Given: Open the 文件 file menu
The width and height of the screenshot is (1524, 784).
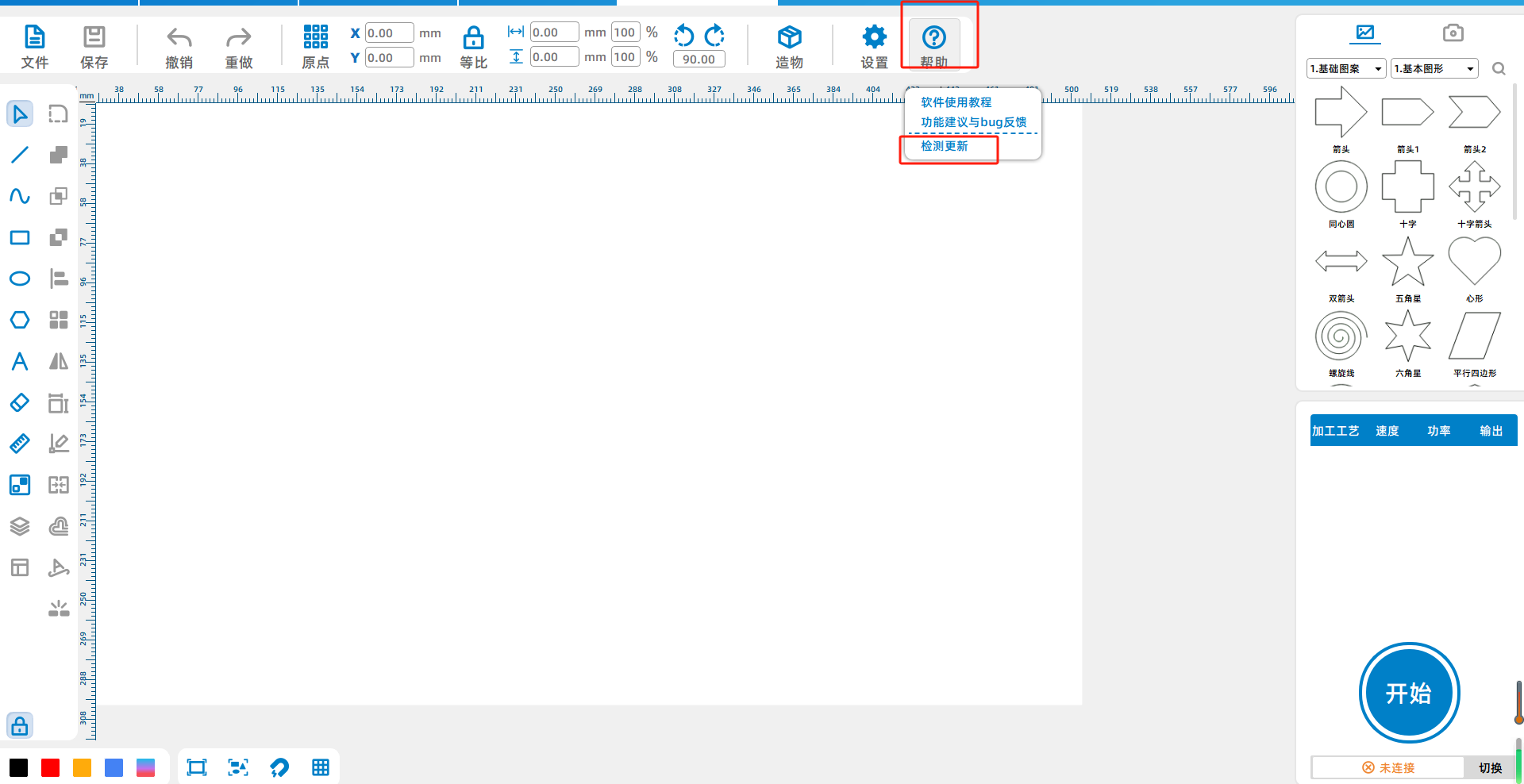Looking at the screenshot, I should point(35,47).
